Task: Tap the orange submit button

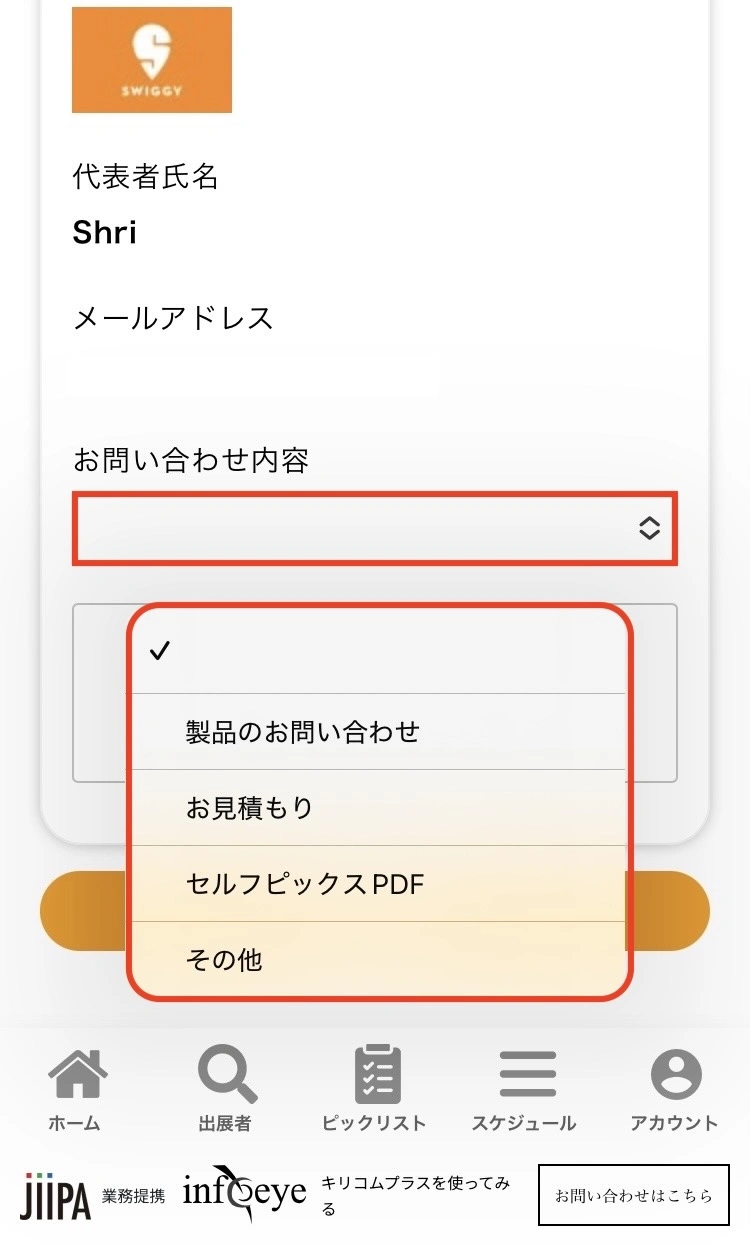Action: 375,911
